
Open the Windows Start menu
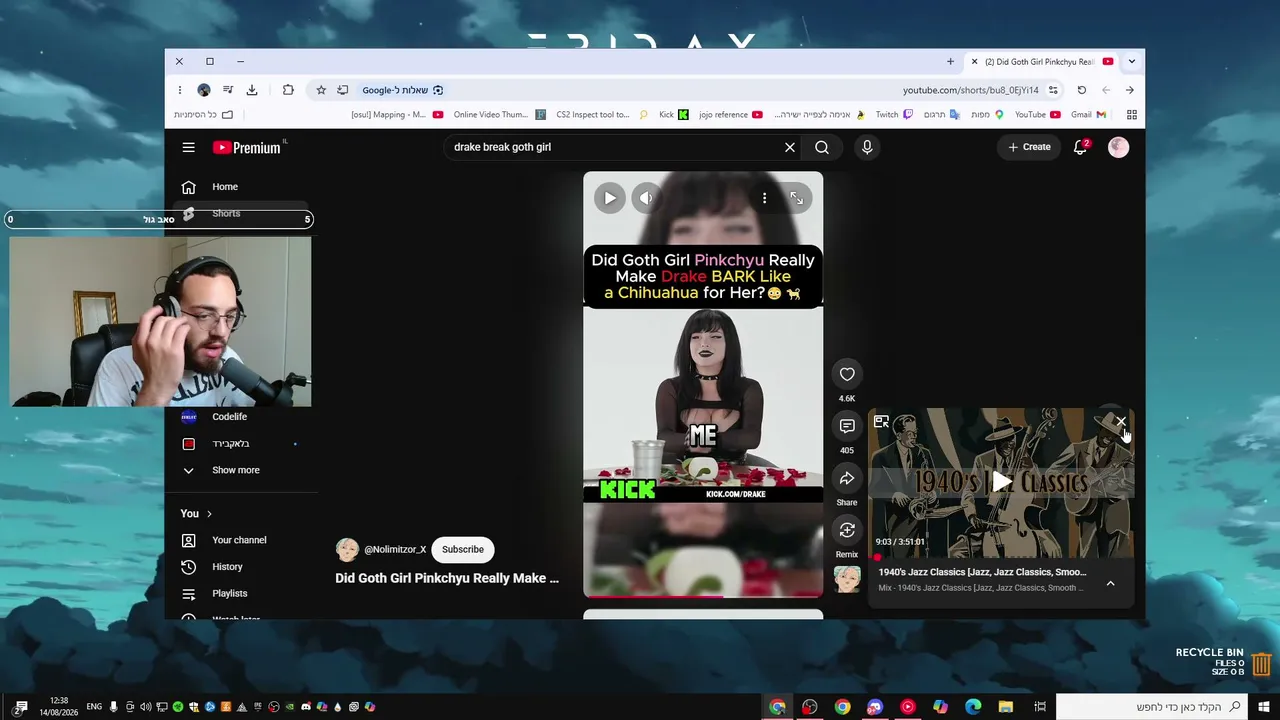[x=1262, y=707]
